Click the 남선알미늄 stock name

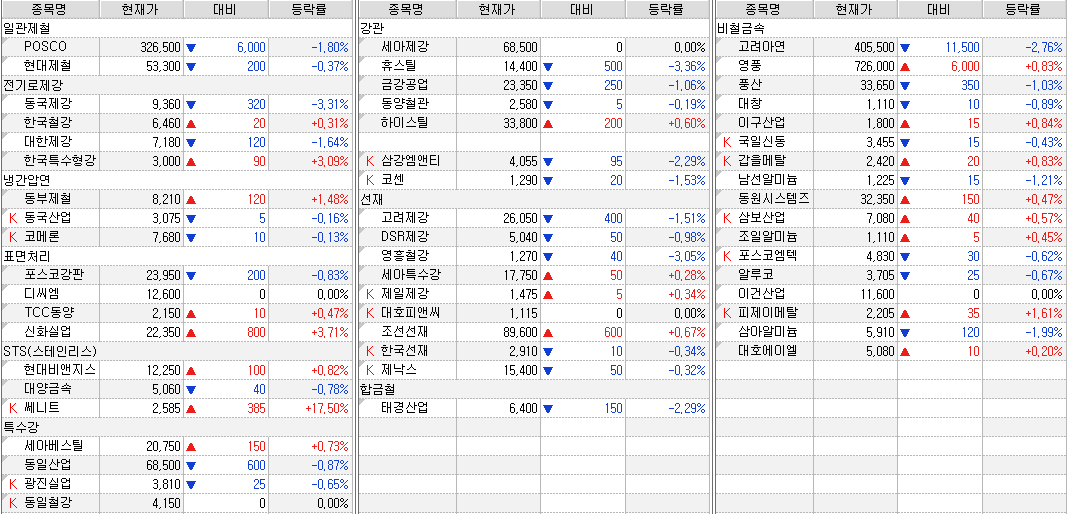point(768,180)
